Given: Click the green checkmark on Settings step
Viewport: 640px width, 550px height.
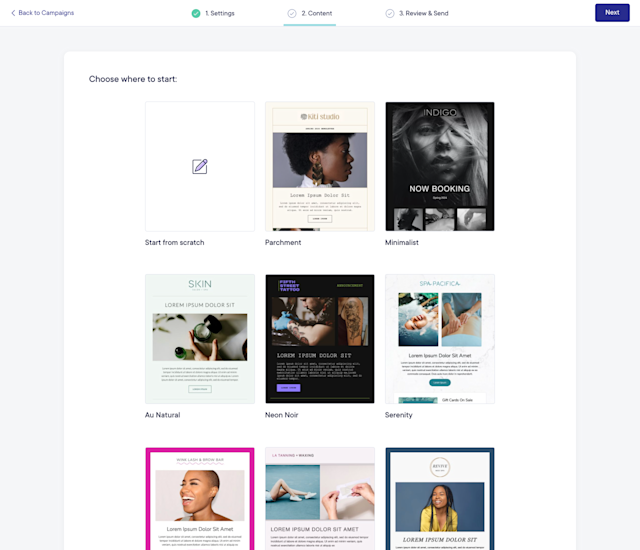Looking at the screenshot, I should coord(196,13).
